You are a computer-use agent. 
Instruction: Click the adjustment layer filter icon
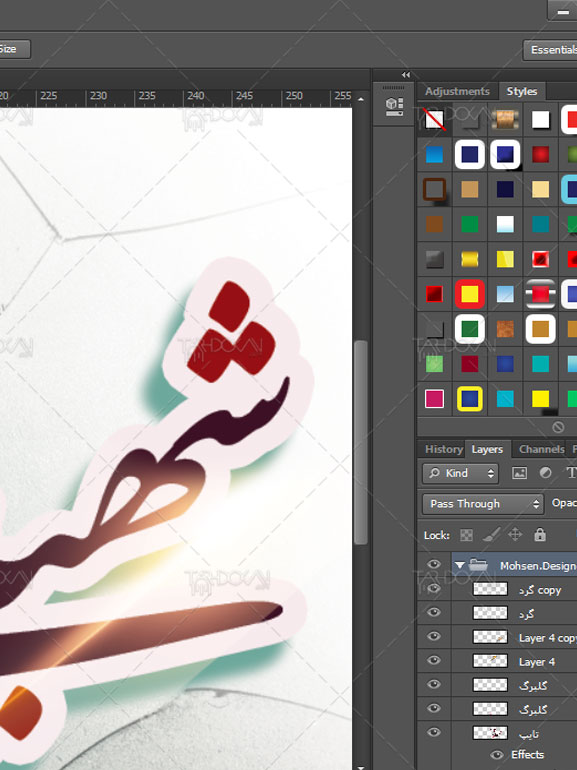[545, 473]
